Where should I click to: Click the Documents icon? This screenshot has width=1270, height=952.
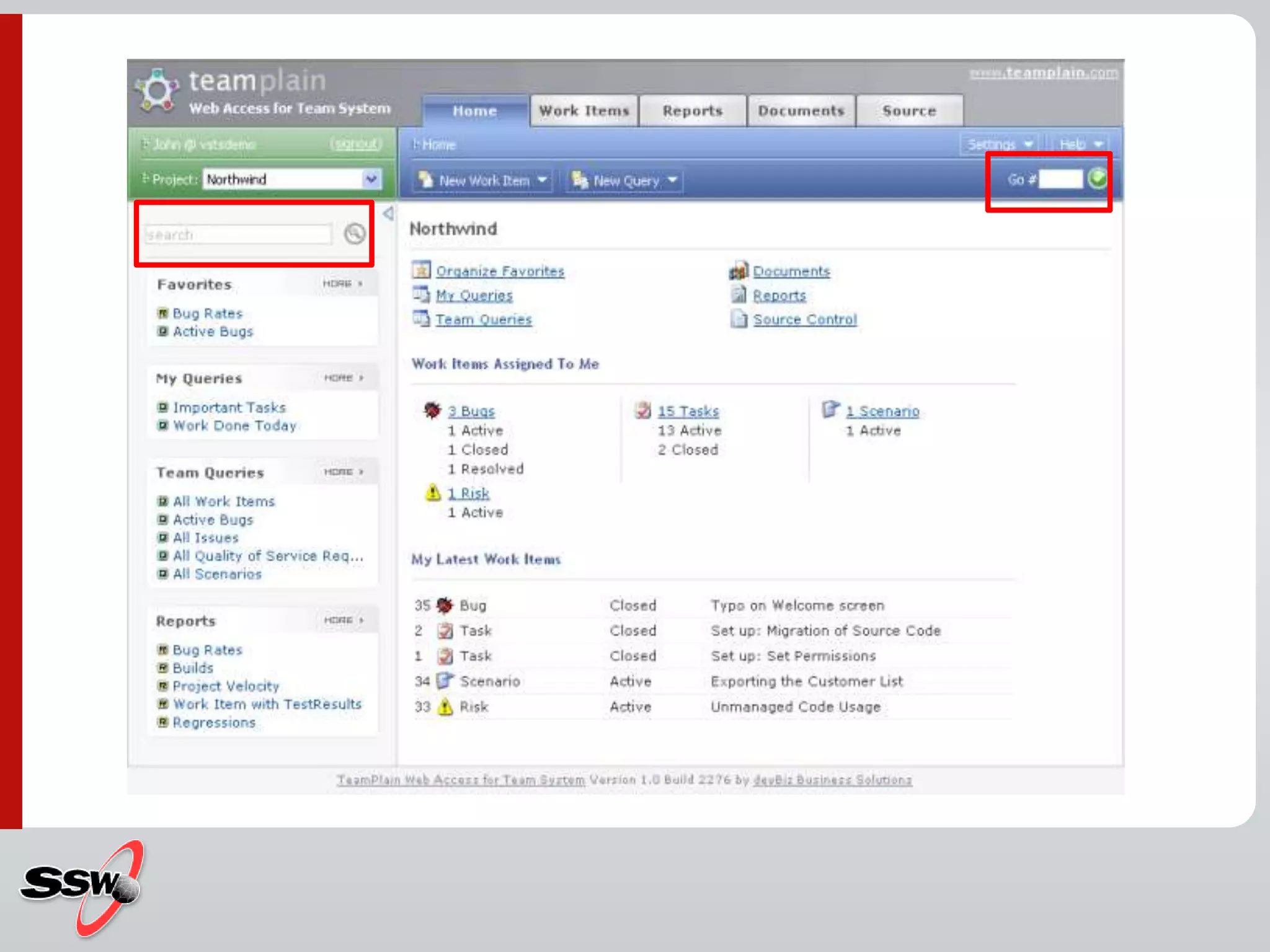coord(738,271)
